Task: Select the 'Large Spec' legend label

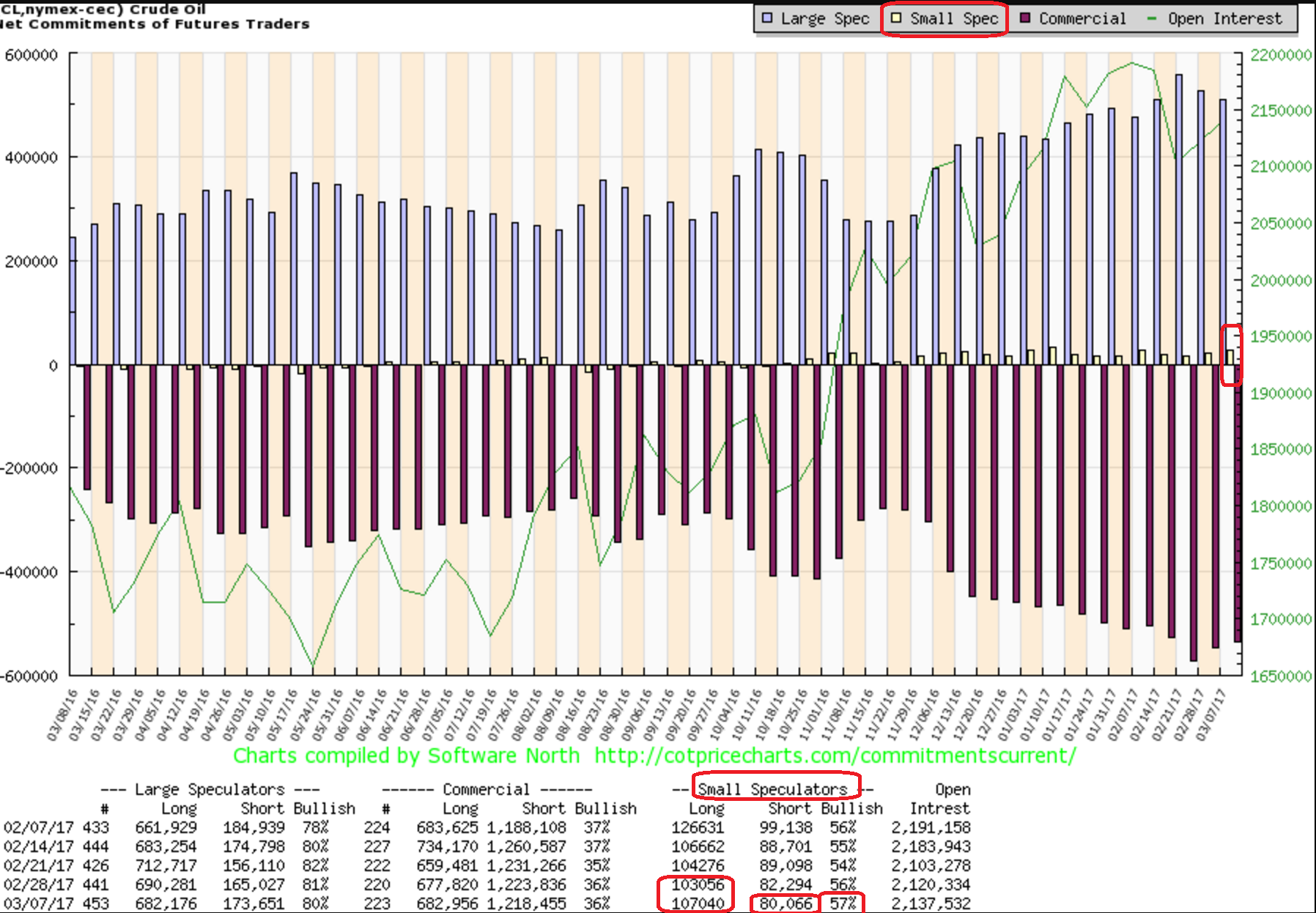Action: click(x=825, y=18)
